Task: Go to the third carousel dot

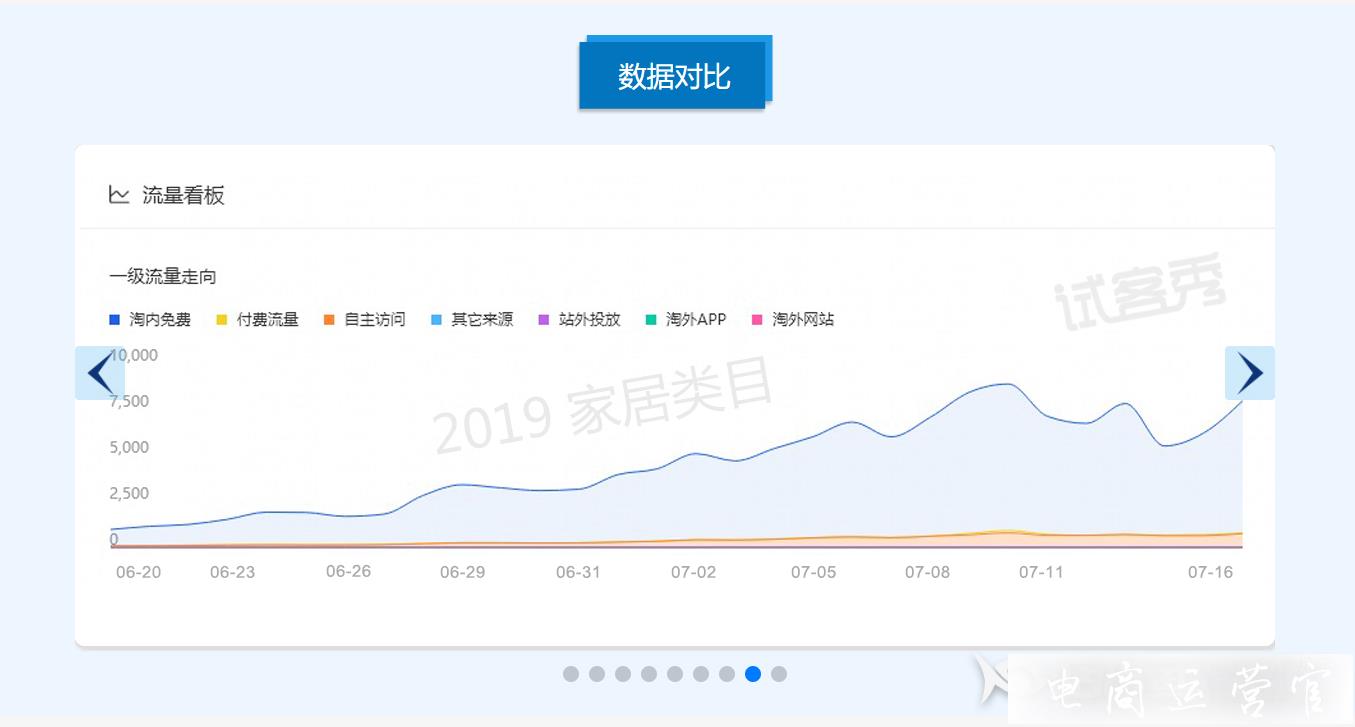Action: [x=623, y=674]
